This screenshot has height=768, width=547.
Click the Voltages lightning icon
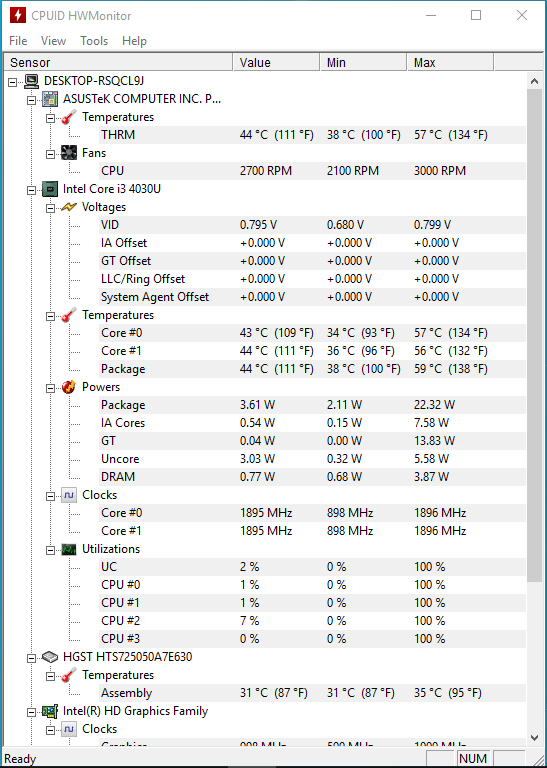69,207
